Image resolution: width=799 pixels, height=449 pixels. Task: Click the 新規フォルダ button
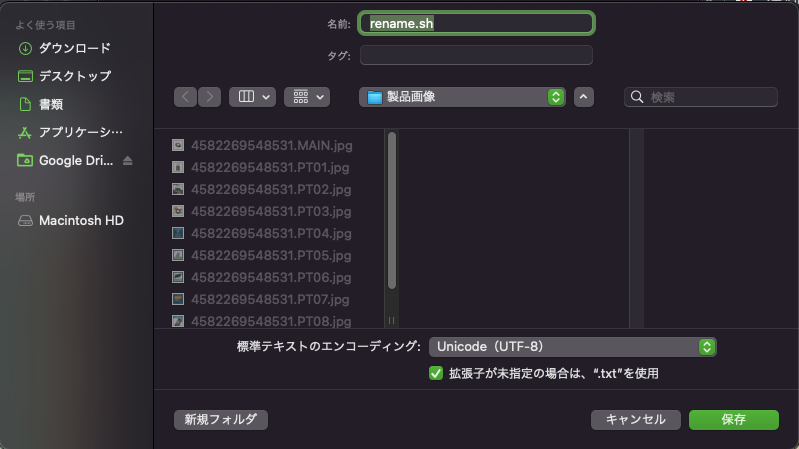[221, 419]
